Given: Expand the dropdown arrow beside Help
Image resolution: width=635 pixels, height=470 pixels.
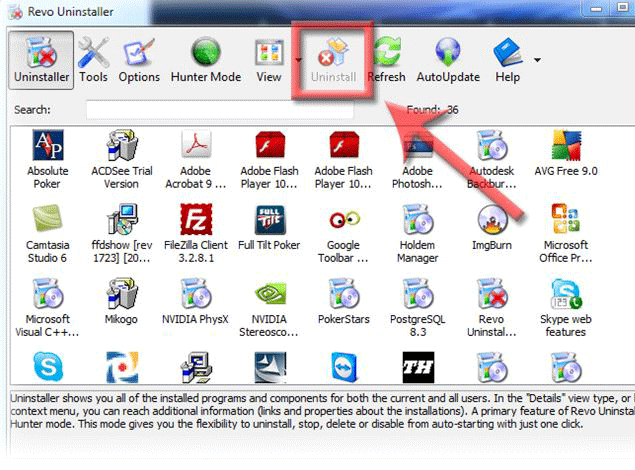Looking at the screenshot, I should coord(537,60).
